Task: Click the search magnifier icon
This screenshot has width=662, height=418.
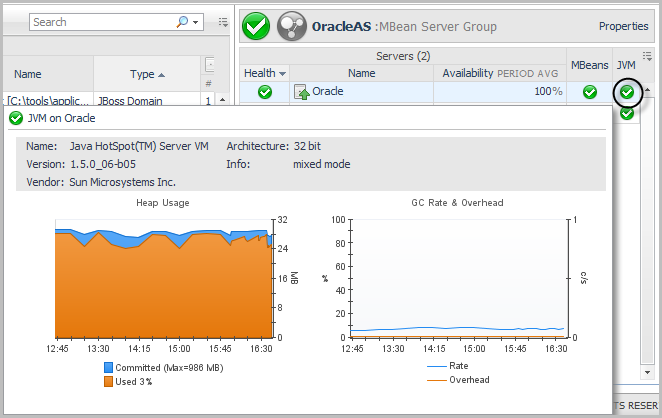Action: point(182,22)
